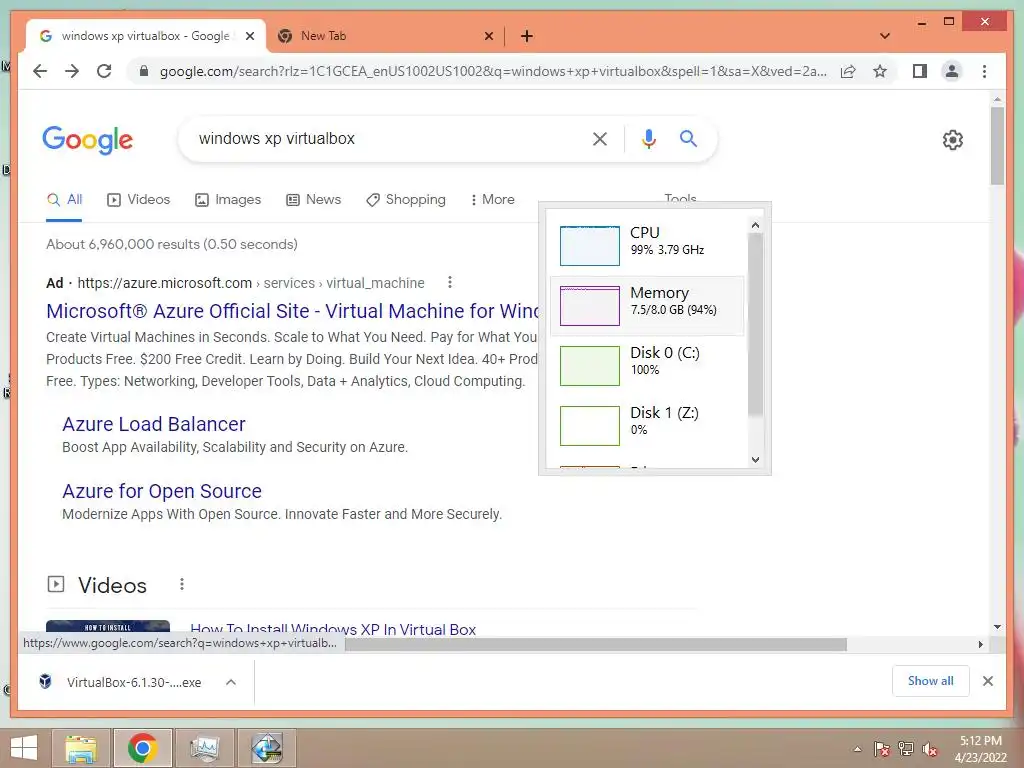Click the Videos section heading icon

tap(56, 584)
